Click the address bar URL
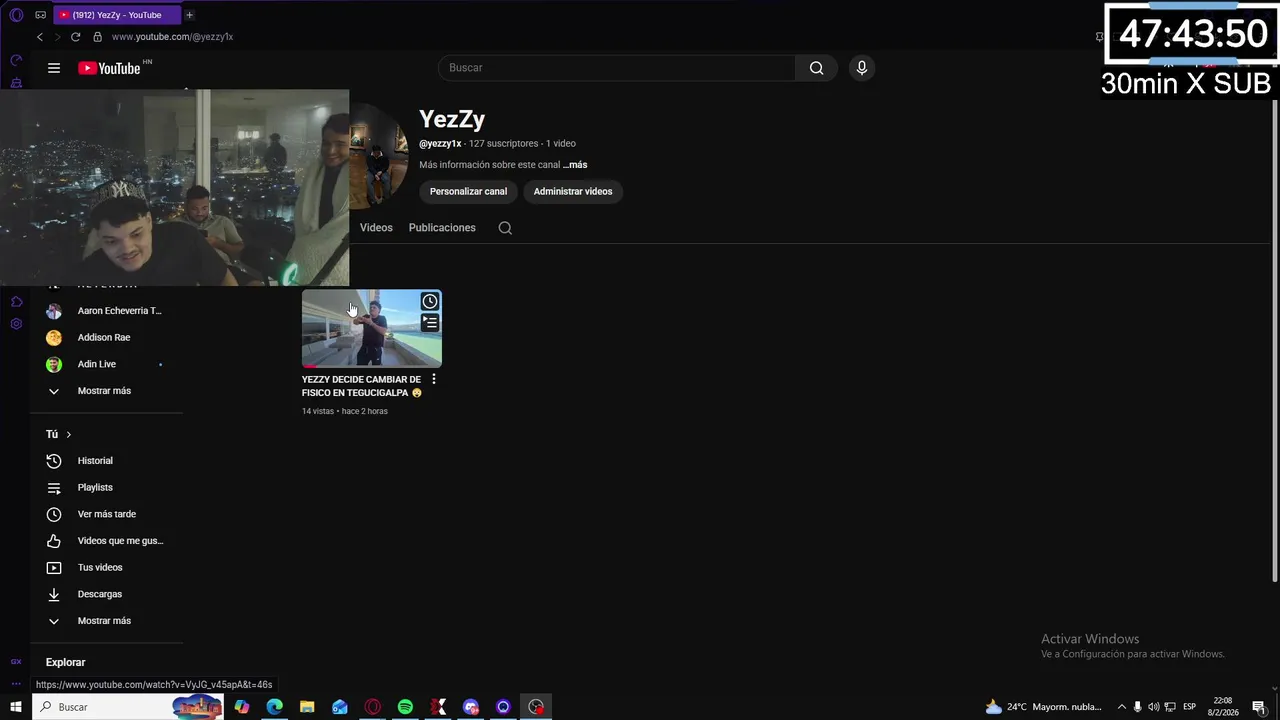 coord(172,37)
